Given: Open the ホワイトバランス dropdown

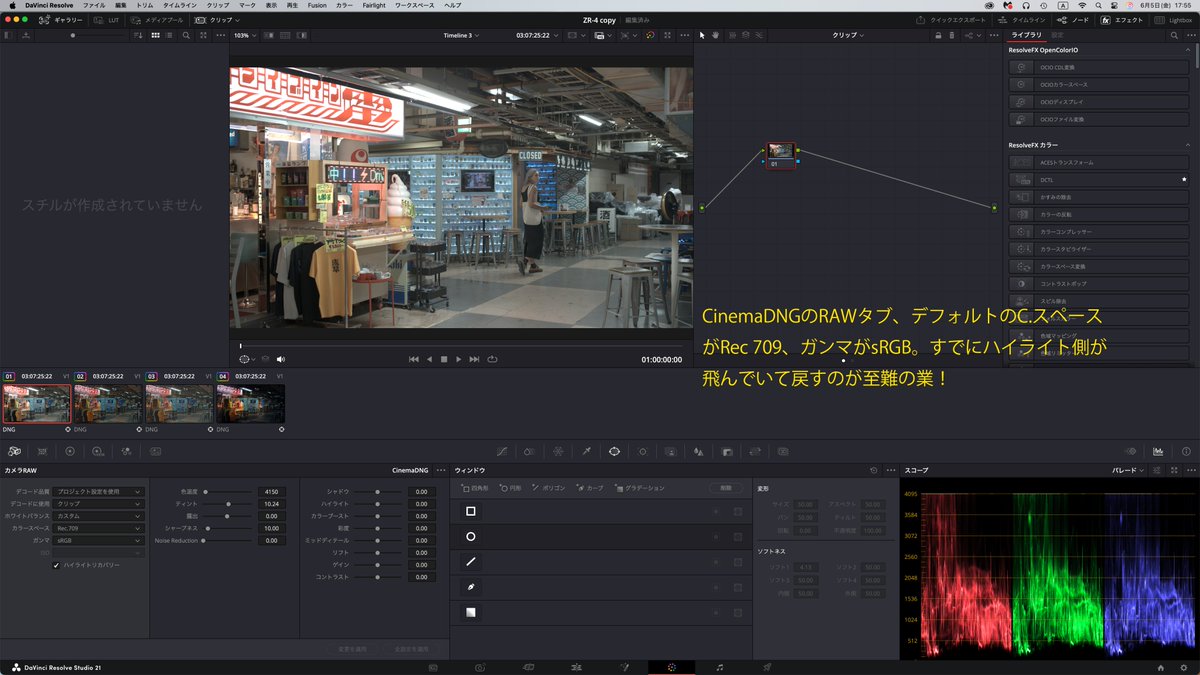Looking at the screenshot, I should tap(99, 516).
